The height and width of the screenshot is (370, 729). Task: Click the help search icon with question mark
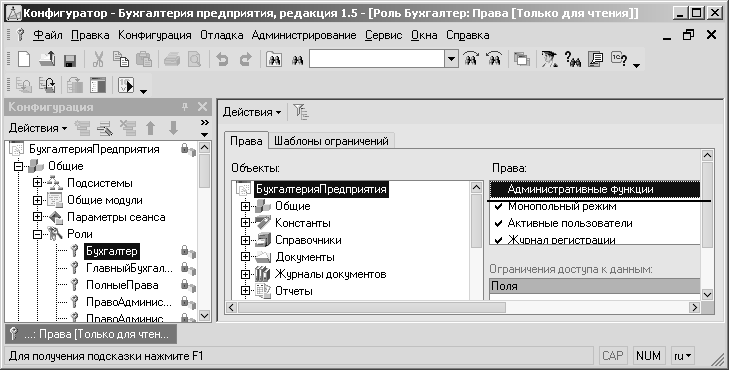[x=572, y=59]
